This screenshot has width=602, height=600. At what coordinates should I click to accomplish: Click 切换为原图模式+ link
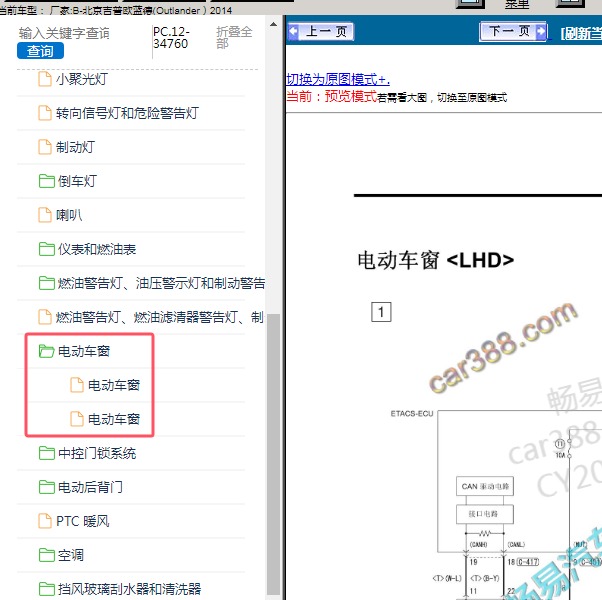pos(338,79)
